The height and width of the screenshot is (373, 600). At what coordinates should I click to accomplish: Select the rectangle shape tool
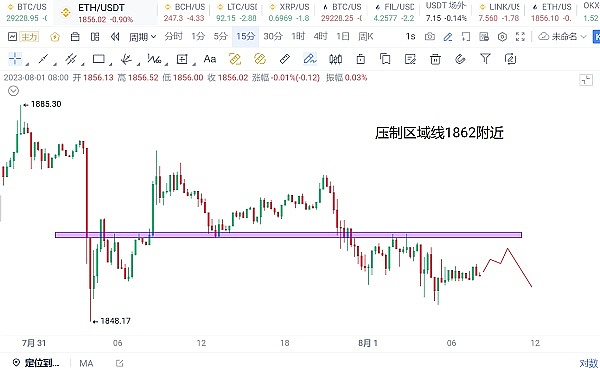pos(99,59)
